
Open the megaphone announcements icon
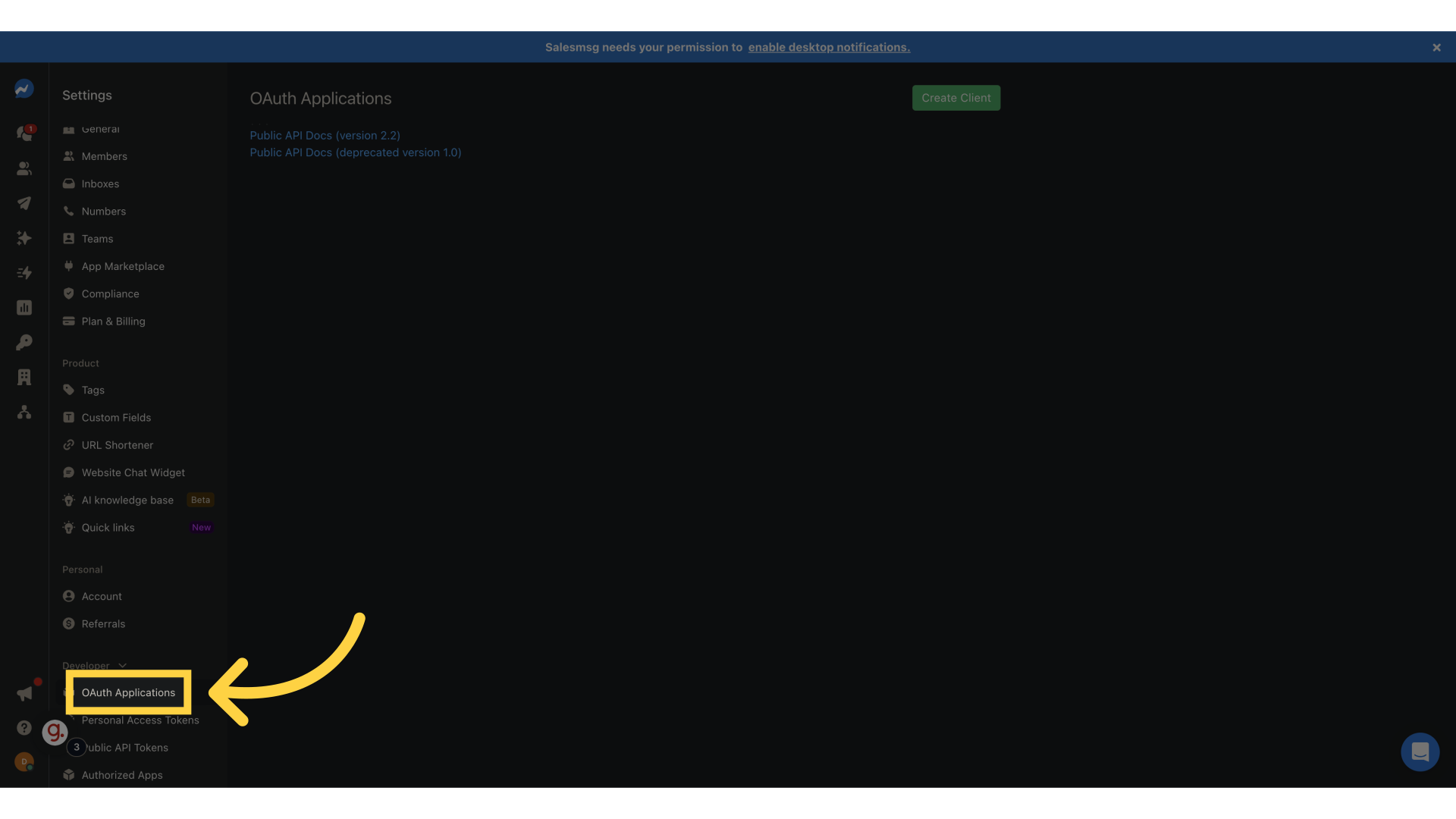25,693
